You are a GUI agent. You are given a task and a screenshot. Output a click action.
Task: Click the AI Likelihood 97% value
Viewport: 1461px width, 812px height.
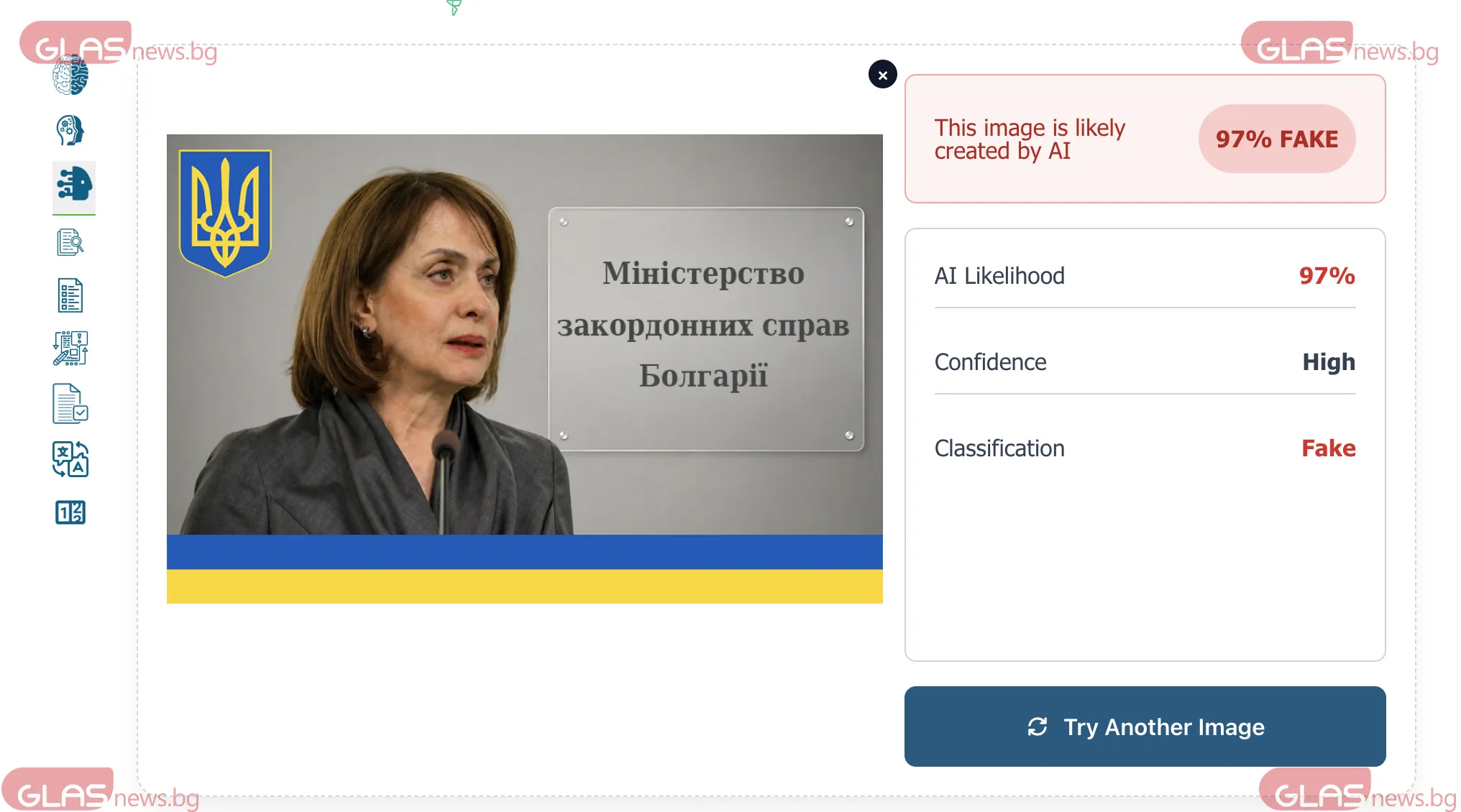(1327, 276)
